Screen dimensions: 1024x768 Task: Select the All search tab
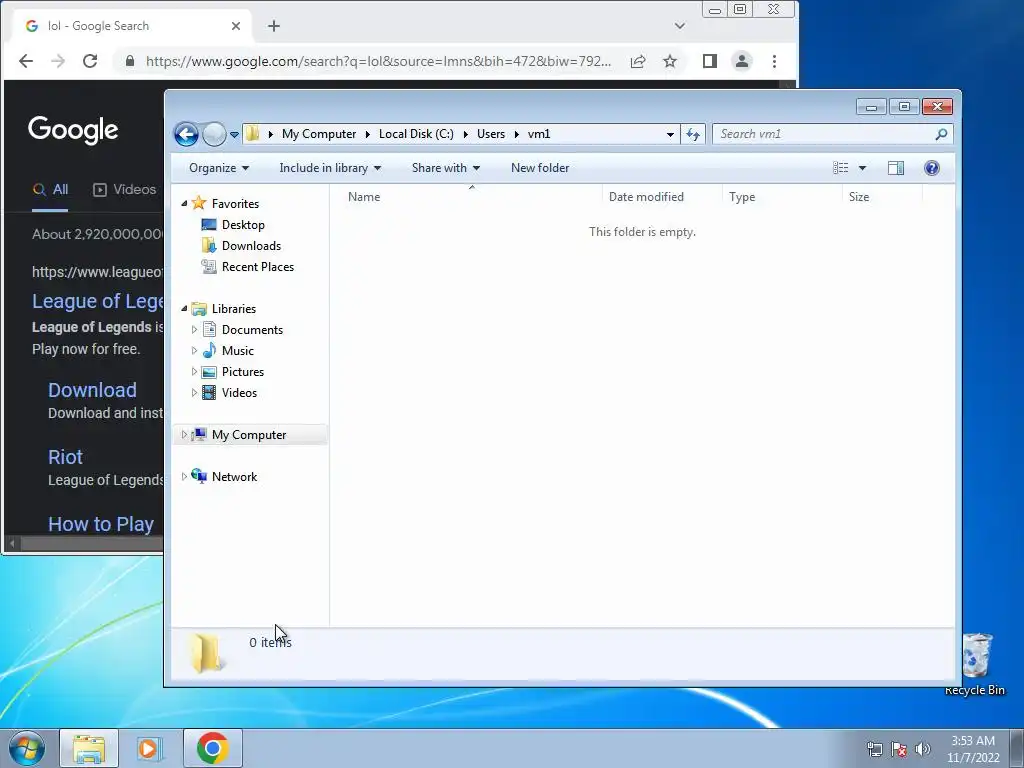[50, 189]
